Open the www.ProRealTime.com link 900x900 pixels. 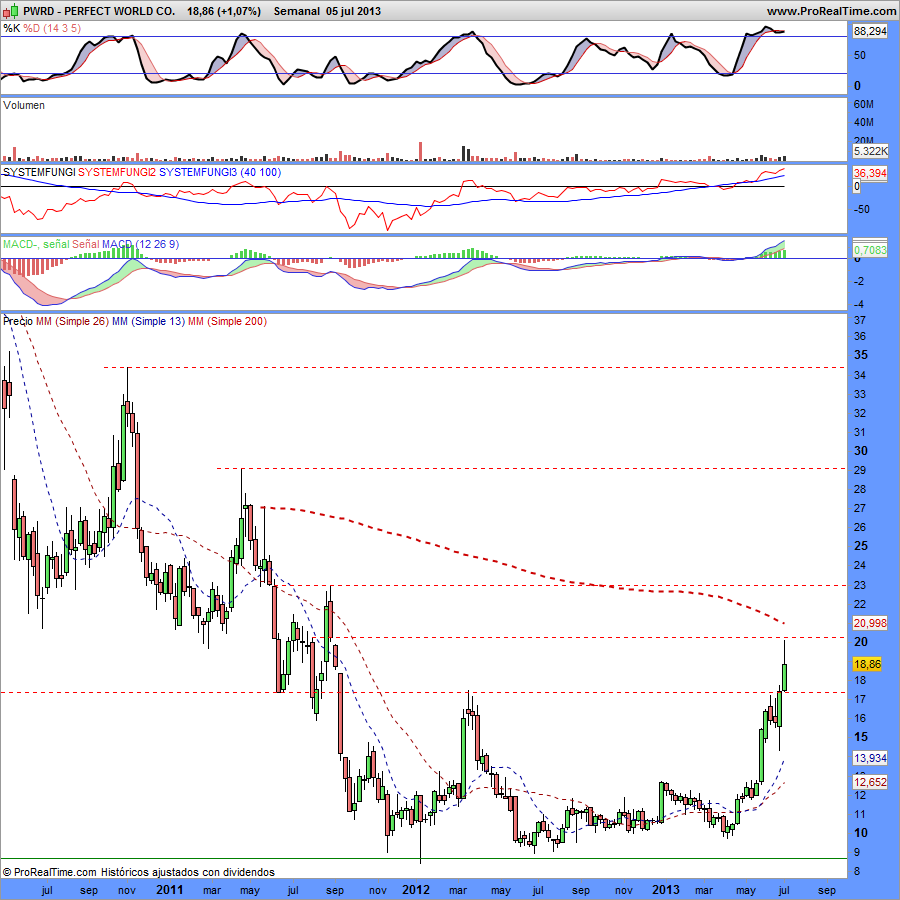click(831, 11)
